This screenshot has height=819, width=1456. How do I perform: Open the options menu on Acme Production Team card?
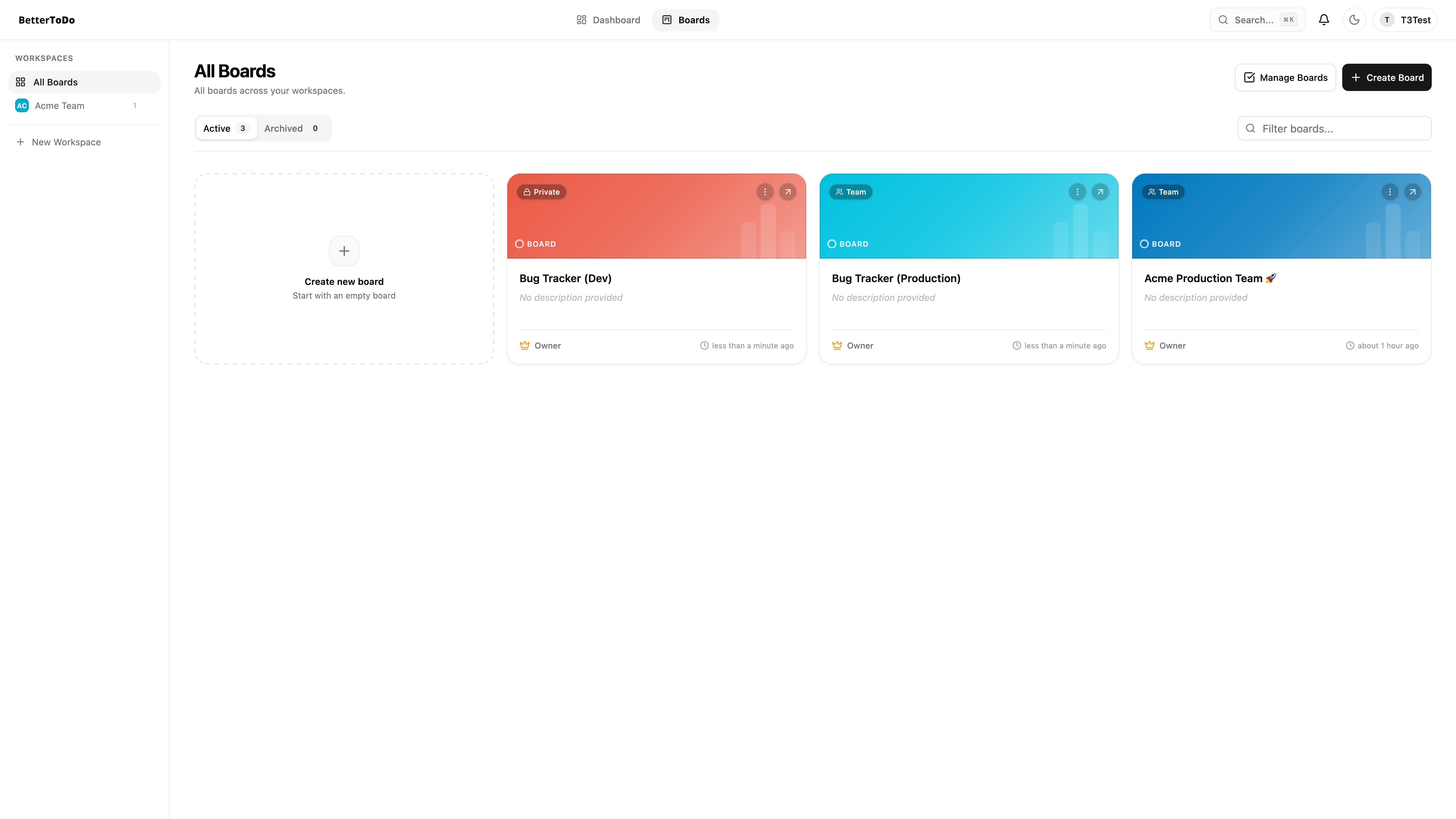pyautogui.click(x=1390, y=192)
